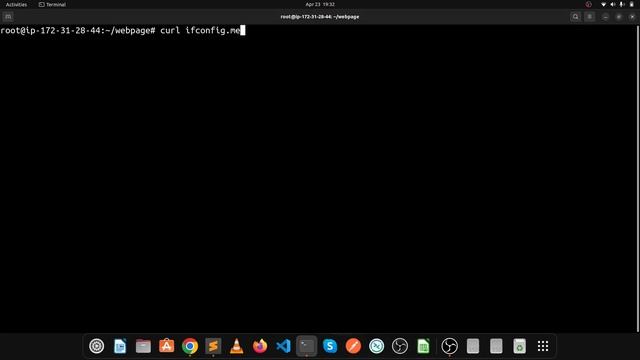Minimize the terminal window
This screenshot has width=640, height=360.
[x=605, y=17]
